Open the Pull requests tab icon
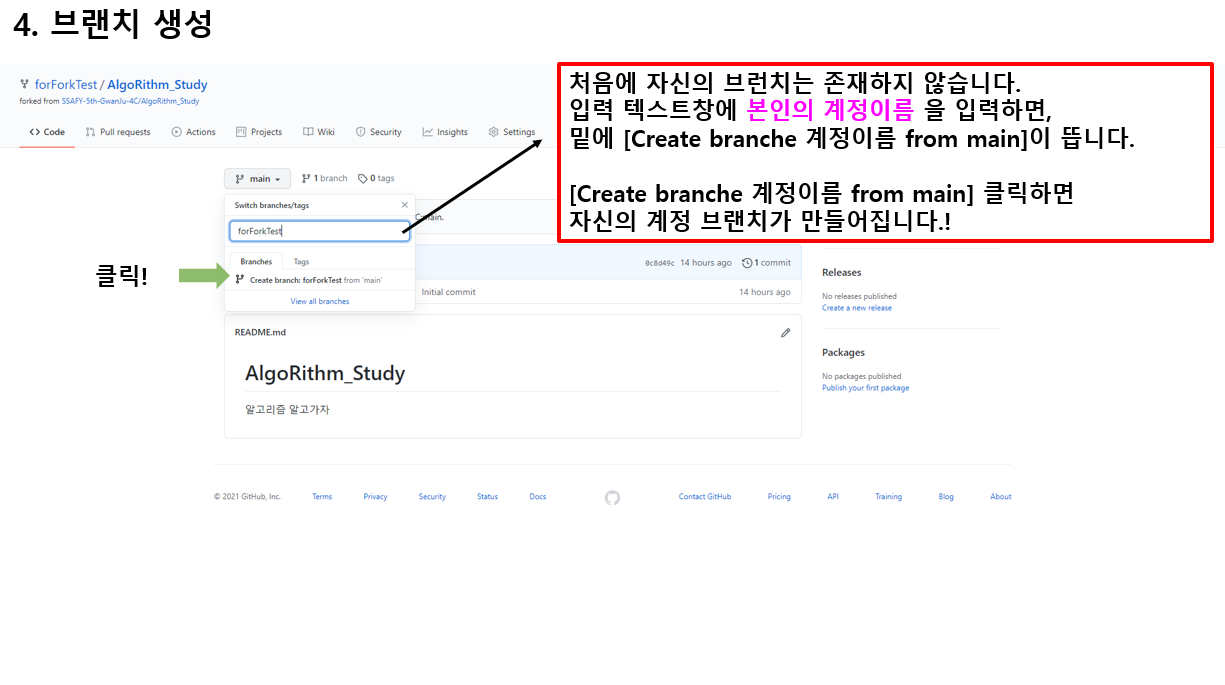This screenshot has width=1225, height=685. pyautogui.click(x=90, y=131)
